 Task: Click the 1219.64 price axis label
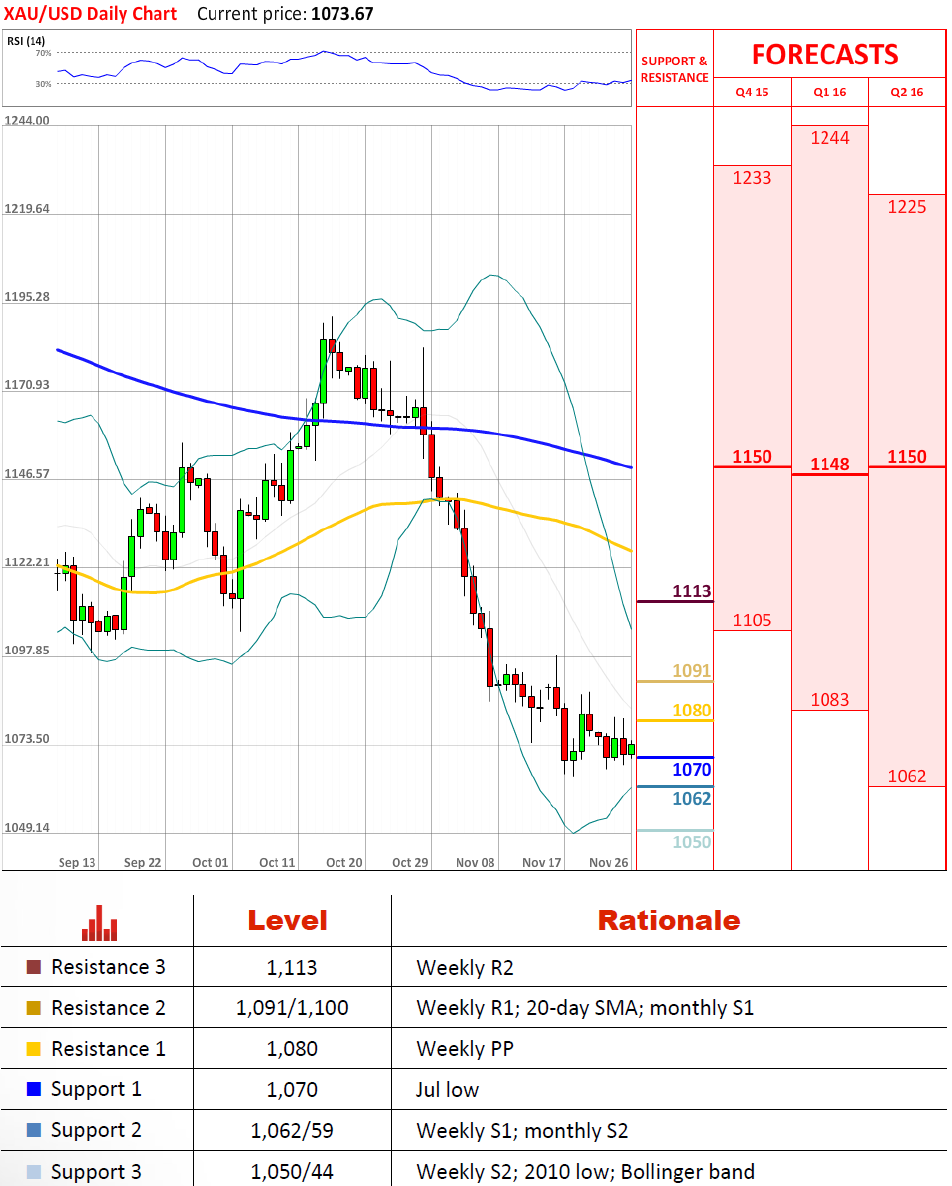point(27,208)
